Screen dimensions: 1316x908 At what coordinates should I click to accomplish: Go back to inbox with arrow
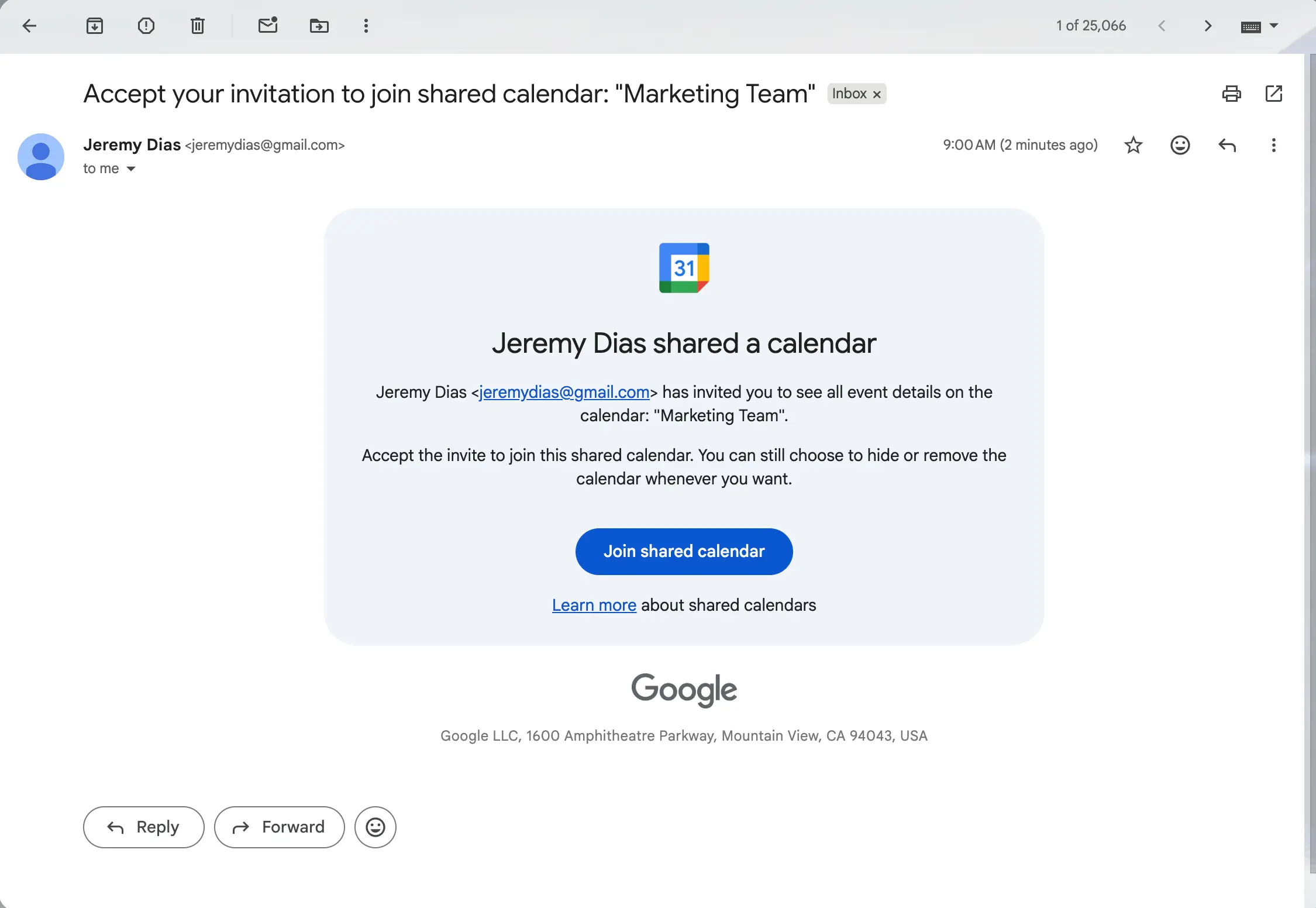(29, 26)
